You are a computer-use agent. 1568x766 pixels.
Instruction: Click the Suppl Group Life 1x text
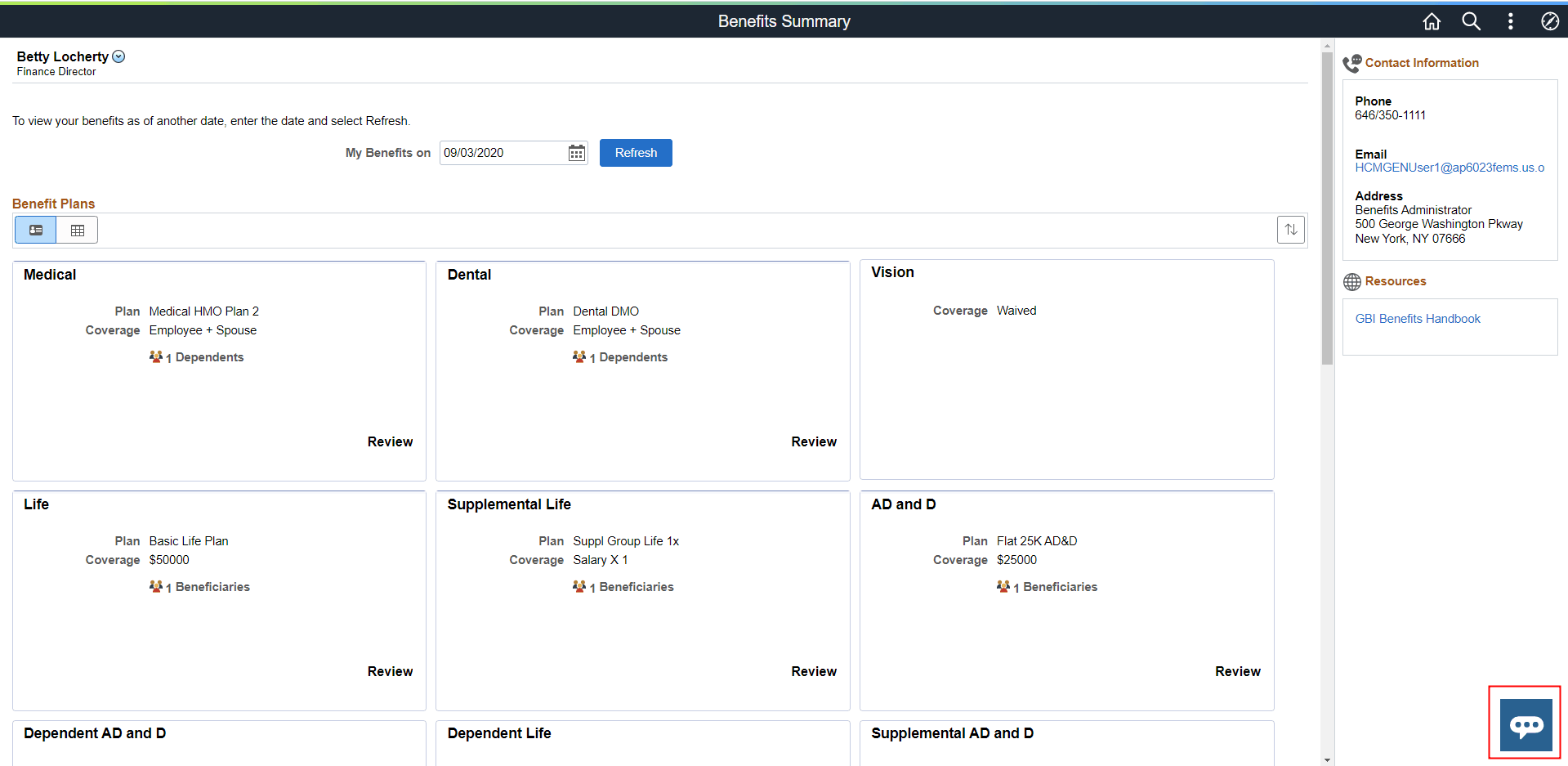626,541
